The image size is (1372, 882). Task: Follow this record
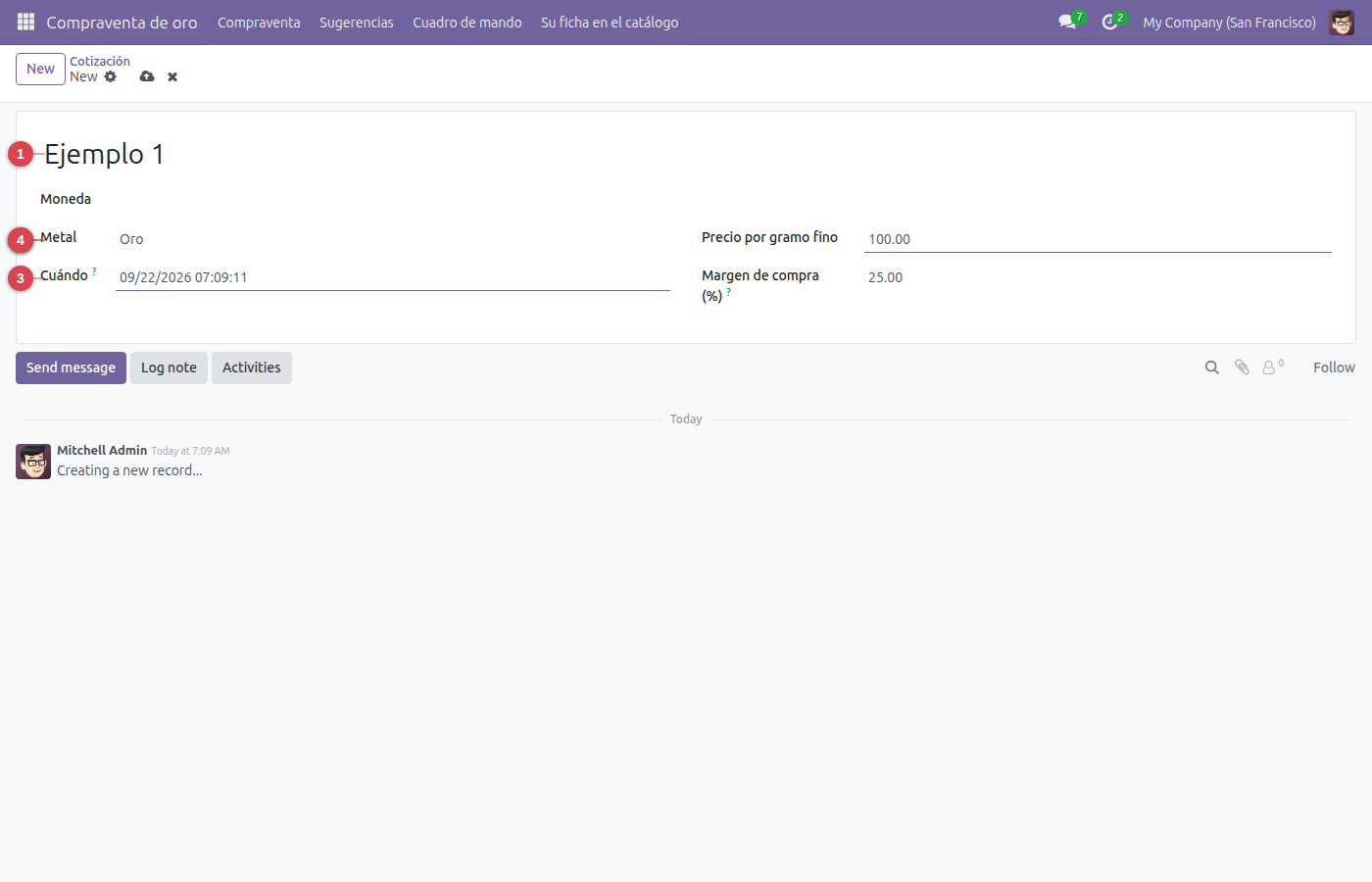point(1334,367)
